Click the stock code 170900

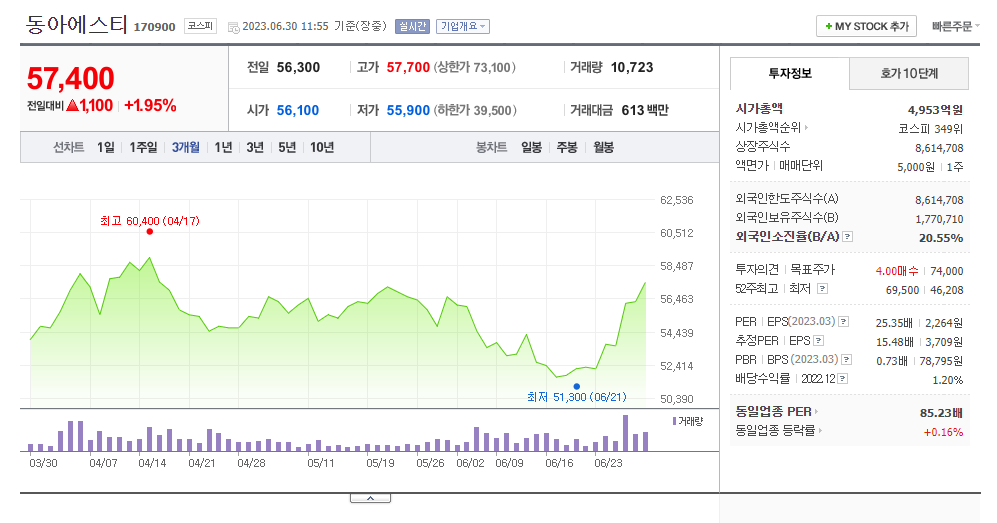tap(155, 27)
